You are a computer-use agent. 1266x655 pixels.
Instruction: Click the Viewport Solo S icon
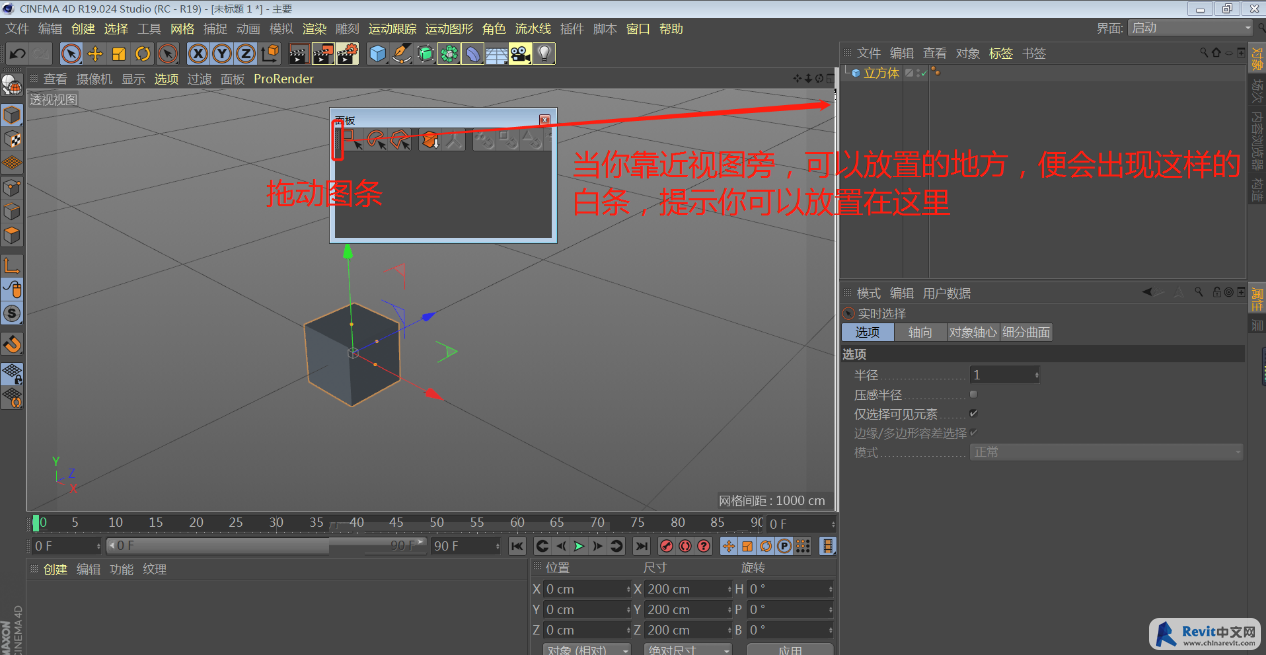[x=12, y=314]
